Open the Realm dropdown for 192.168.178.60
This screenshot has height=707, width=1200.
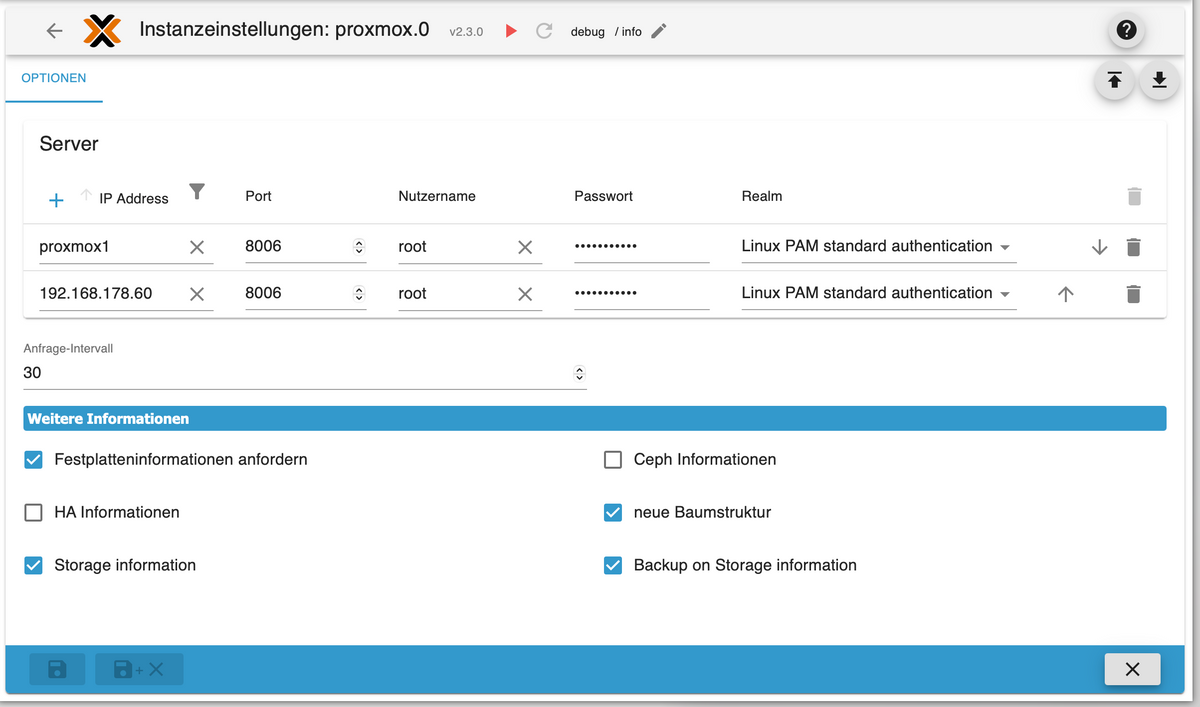878,294
